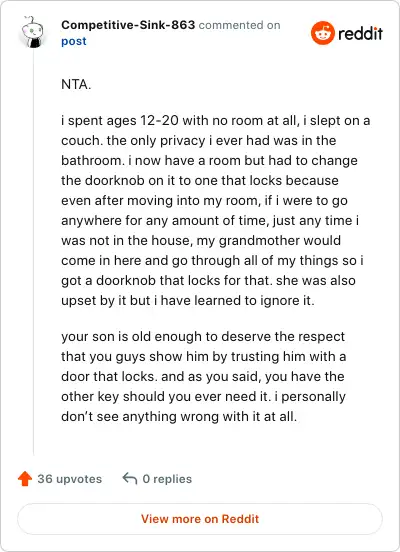The height and width of the screenshot is (552, 400).
Task: Select the "0 replies" label
Action: pyautogui.click(x=167, y=479)
